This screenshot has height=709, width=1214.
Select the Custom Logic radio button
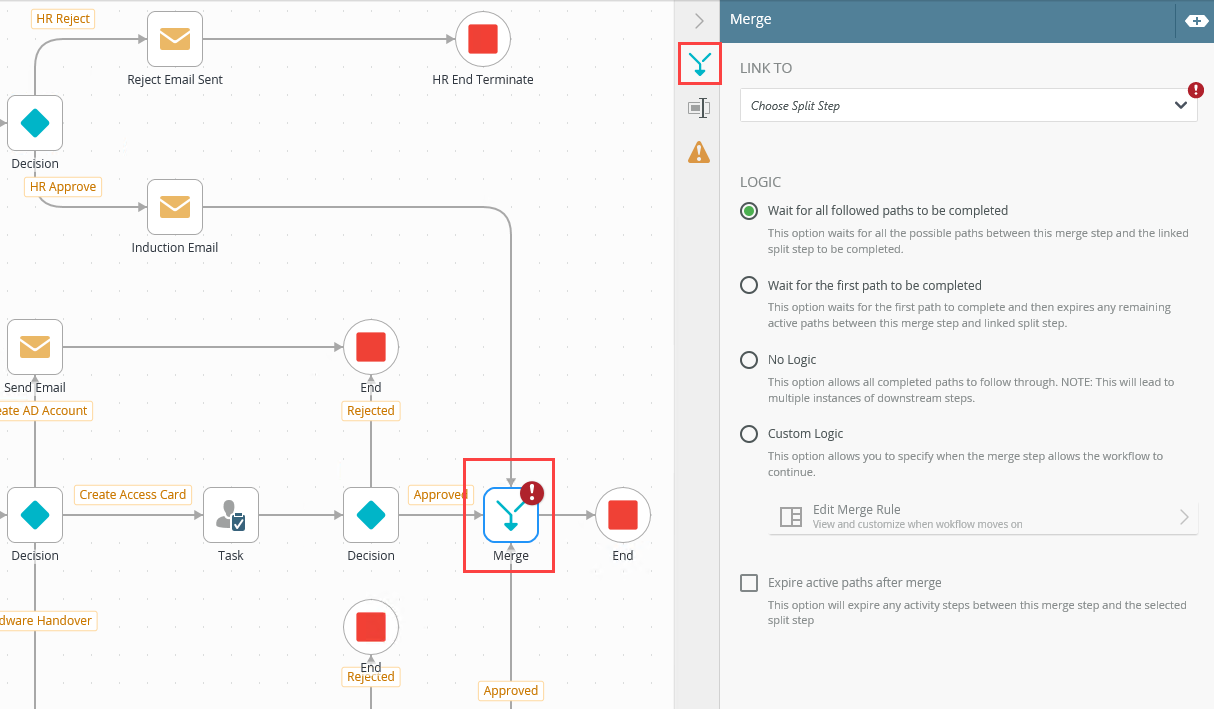749,433
